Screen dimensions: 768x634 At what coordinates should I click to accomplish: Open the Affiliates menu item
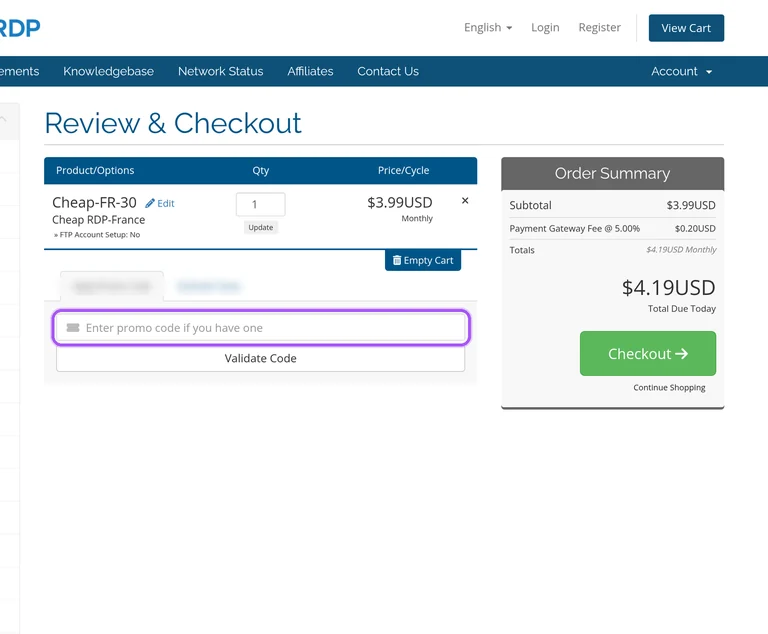coord(310,72)
